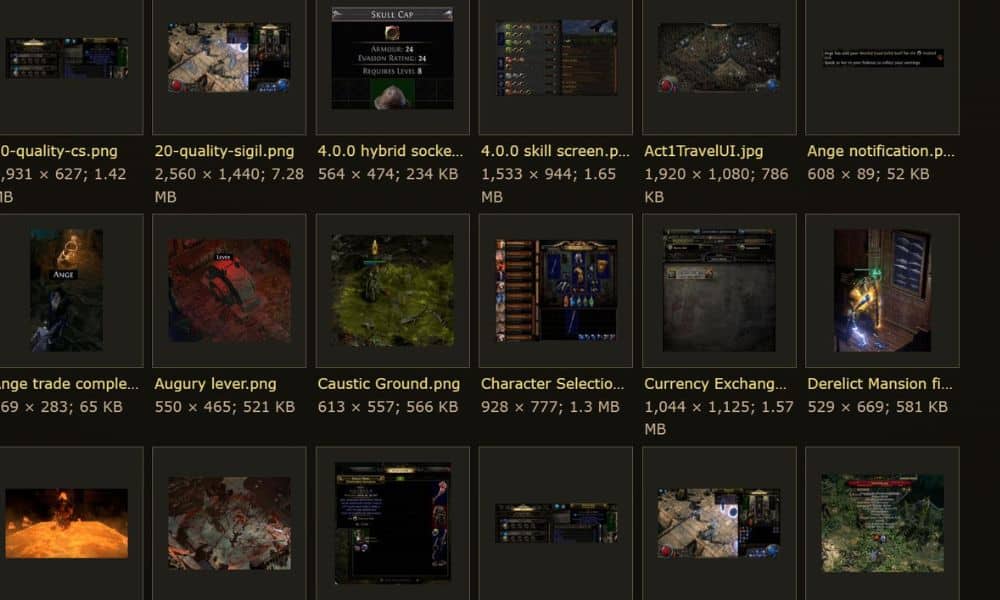Click the Currency Exchange file link
Screen dimensions: 1000x600
coord(715,384)
